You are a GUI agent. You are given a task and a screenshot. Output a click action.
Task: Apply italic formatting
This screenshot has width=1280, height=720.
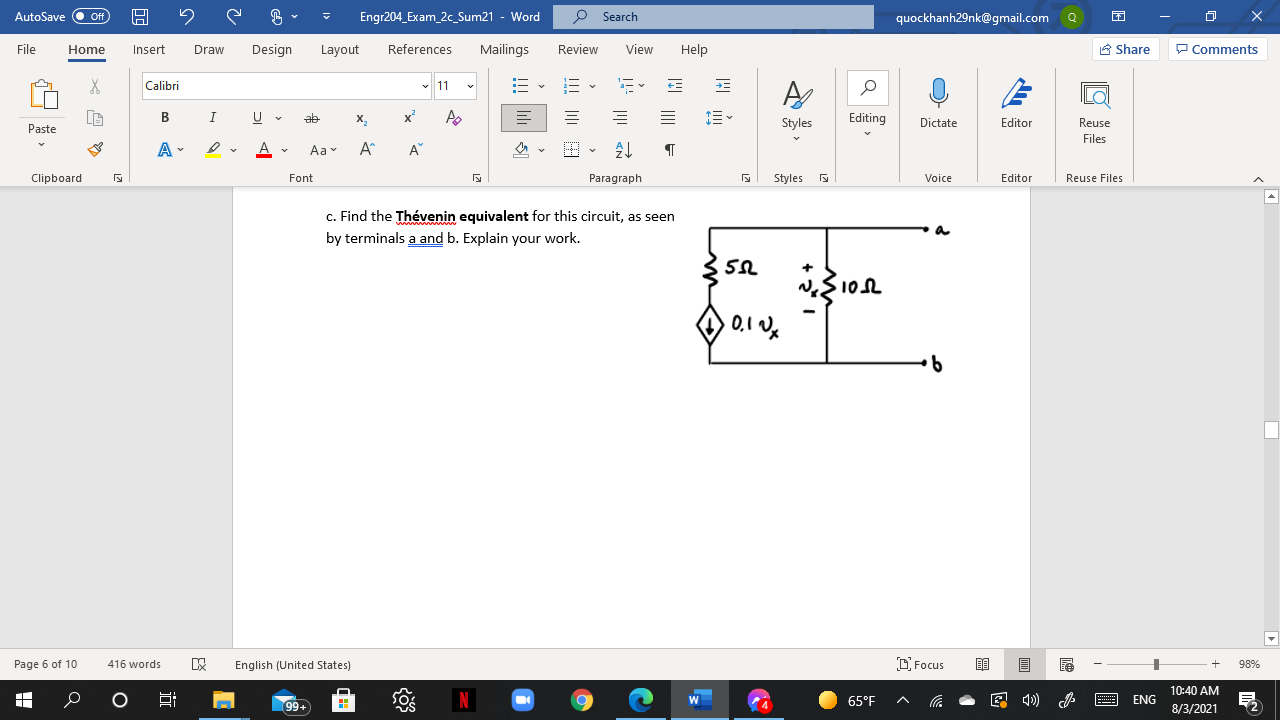tap(213, 117)
